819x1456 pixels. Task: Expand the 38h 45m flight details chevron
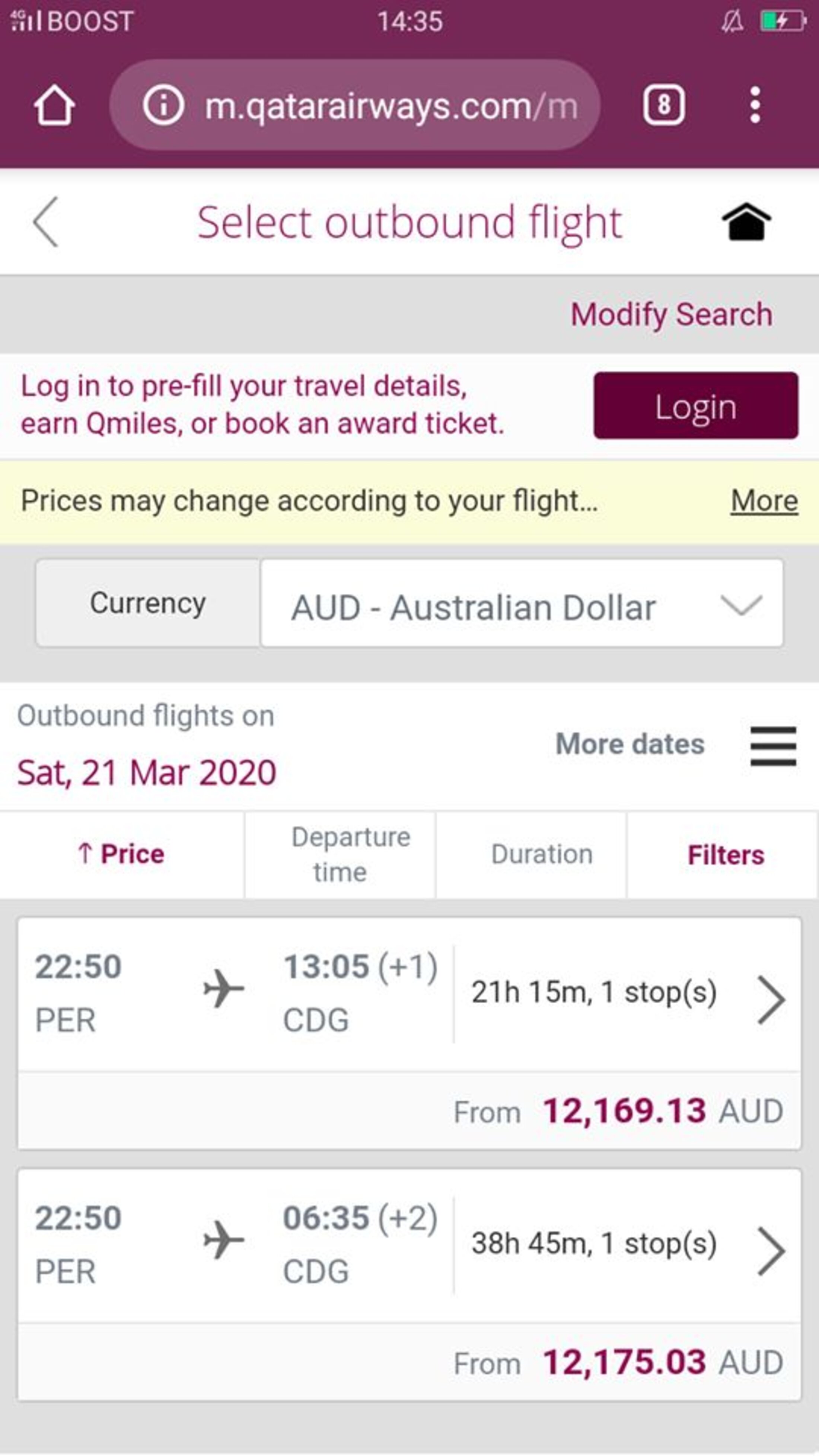pos(771,1251)
